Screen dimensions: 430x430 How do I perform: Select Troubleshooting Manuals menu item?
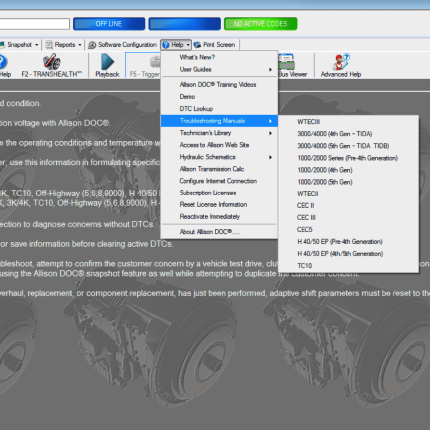coord(219,121)
